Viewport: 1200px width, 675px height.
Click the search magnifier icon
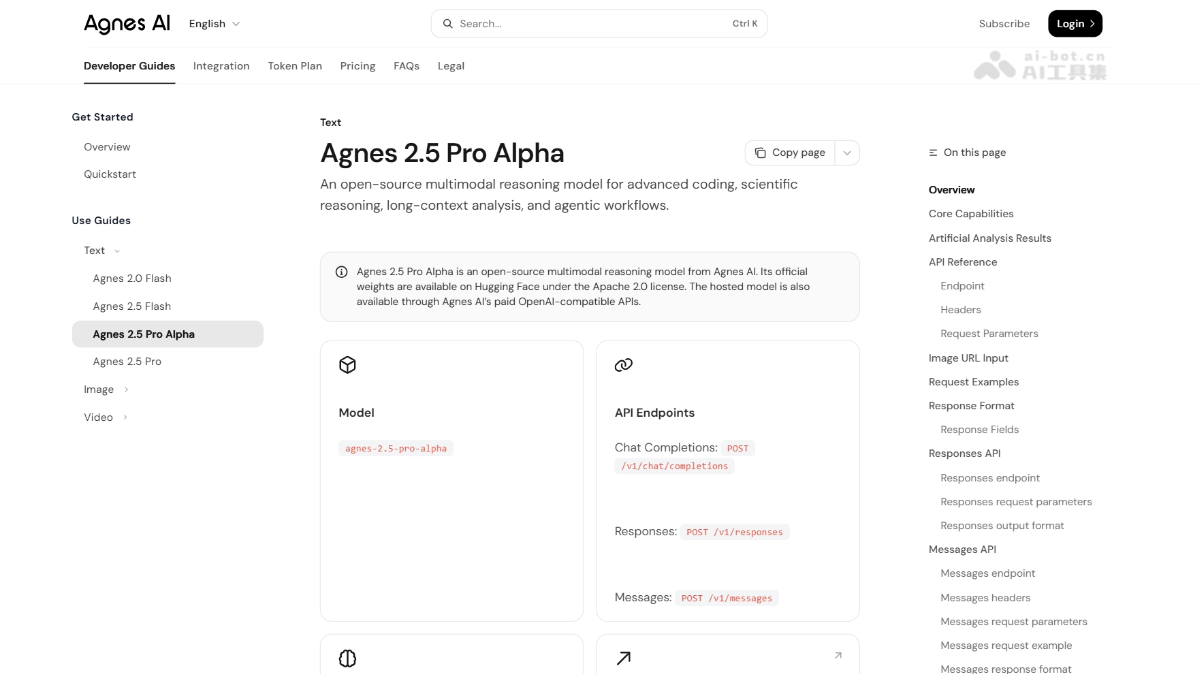(448, 23)
